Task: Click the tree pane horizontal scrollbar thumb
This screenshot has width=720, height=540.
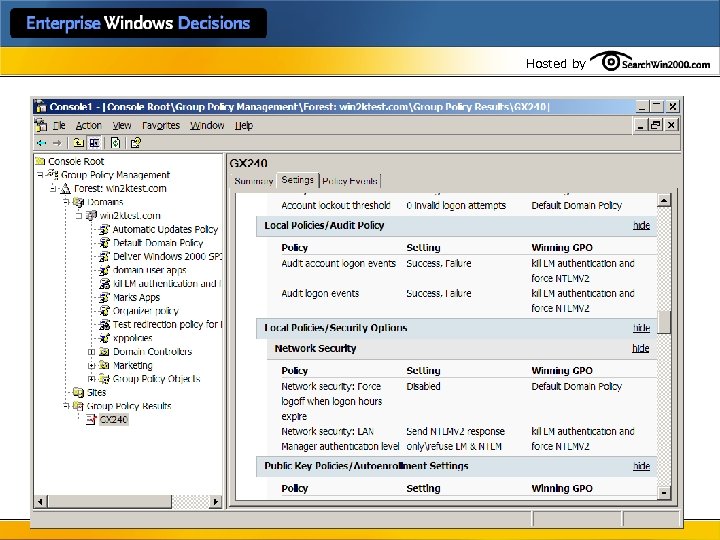Action: coord(109,502)
